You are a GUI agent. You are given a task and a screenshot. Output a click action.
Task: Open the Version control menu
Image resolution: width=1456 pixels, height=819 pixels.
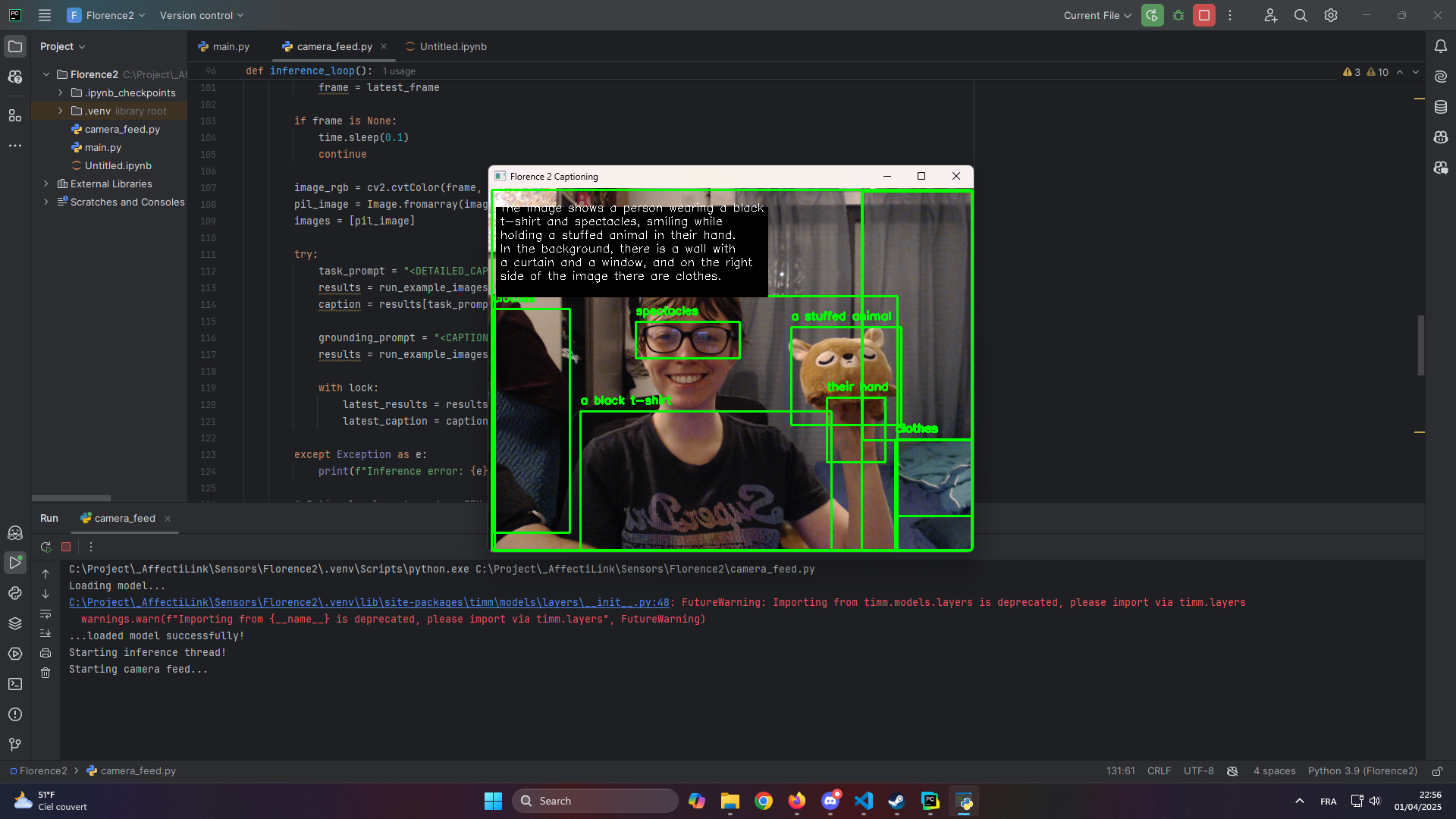point(197,15)
